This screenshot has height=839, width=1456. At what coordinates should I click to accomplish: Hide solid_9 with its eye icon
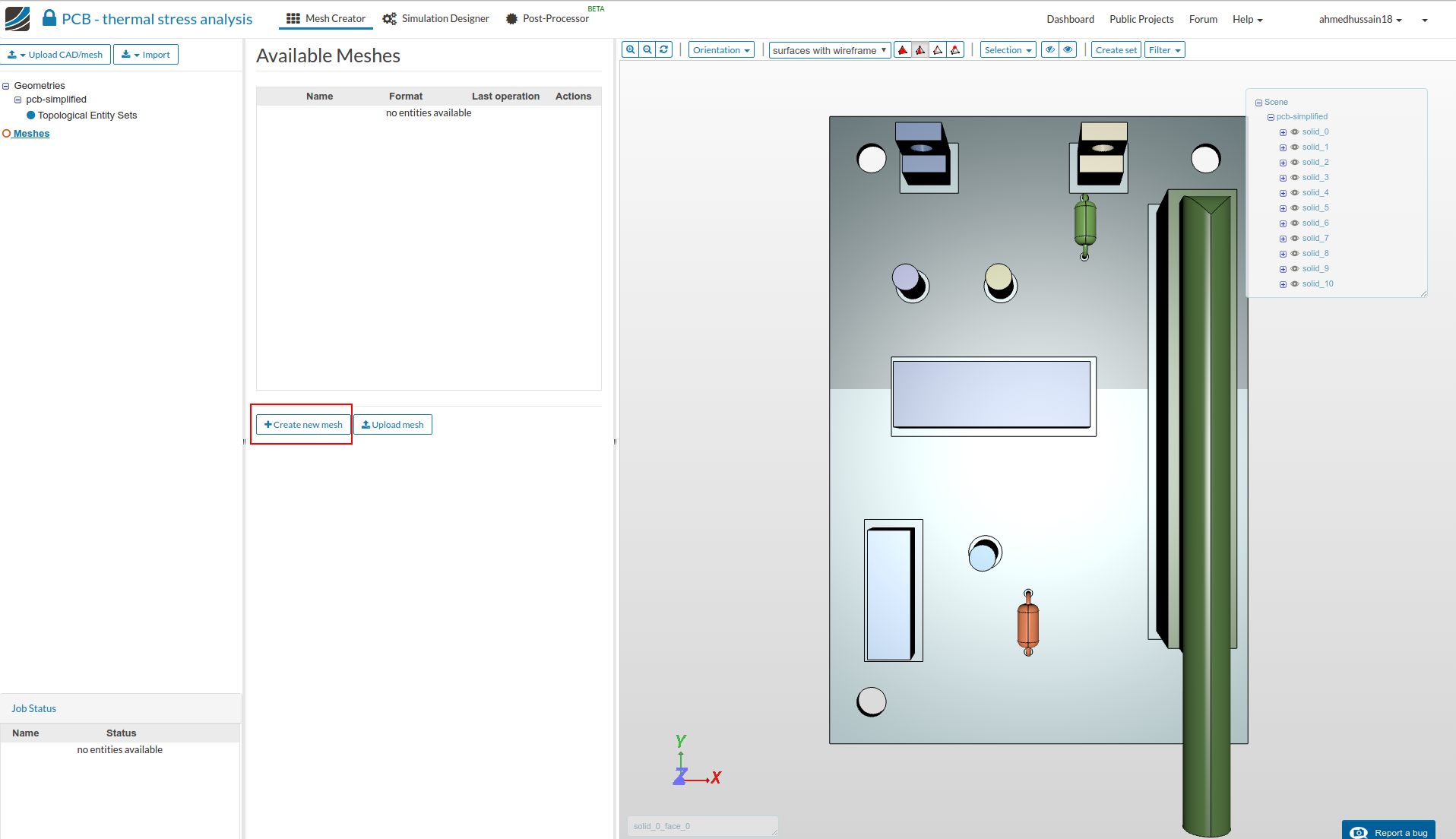[x=1295, y=269]
